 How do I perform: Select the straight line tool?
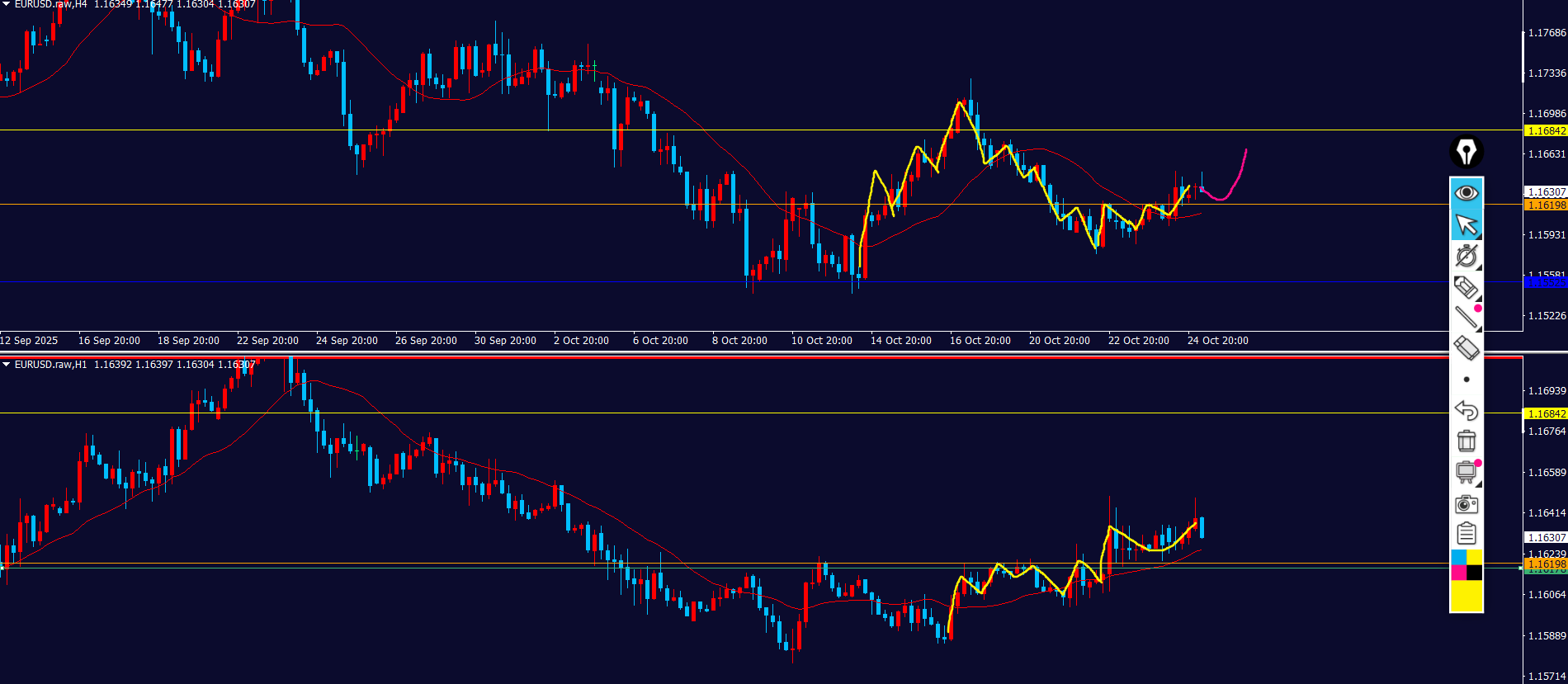pos(1466,318)
